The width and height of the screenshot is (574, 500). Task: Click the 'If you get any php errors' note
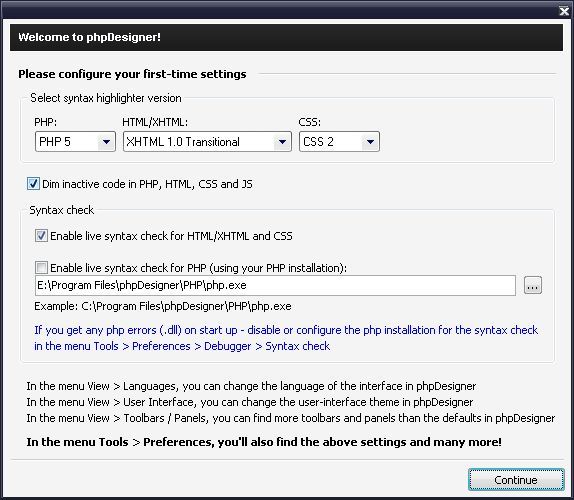pyautogui.click(x=286, y=338)
